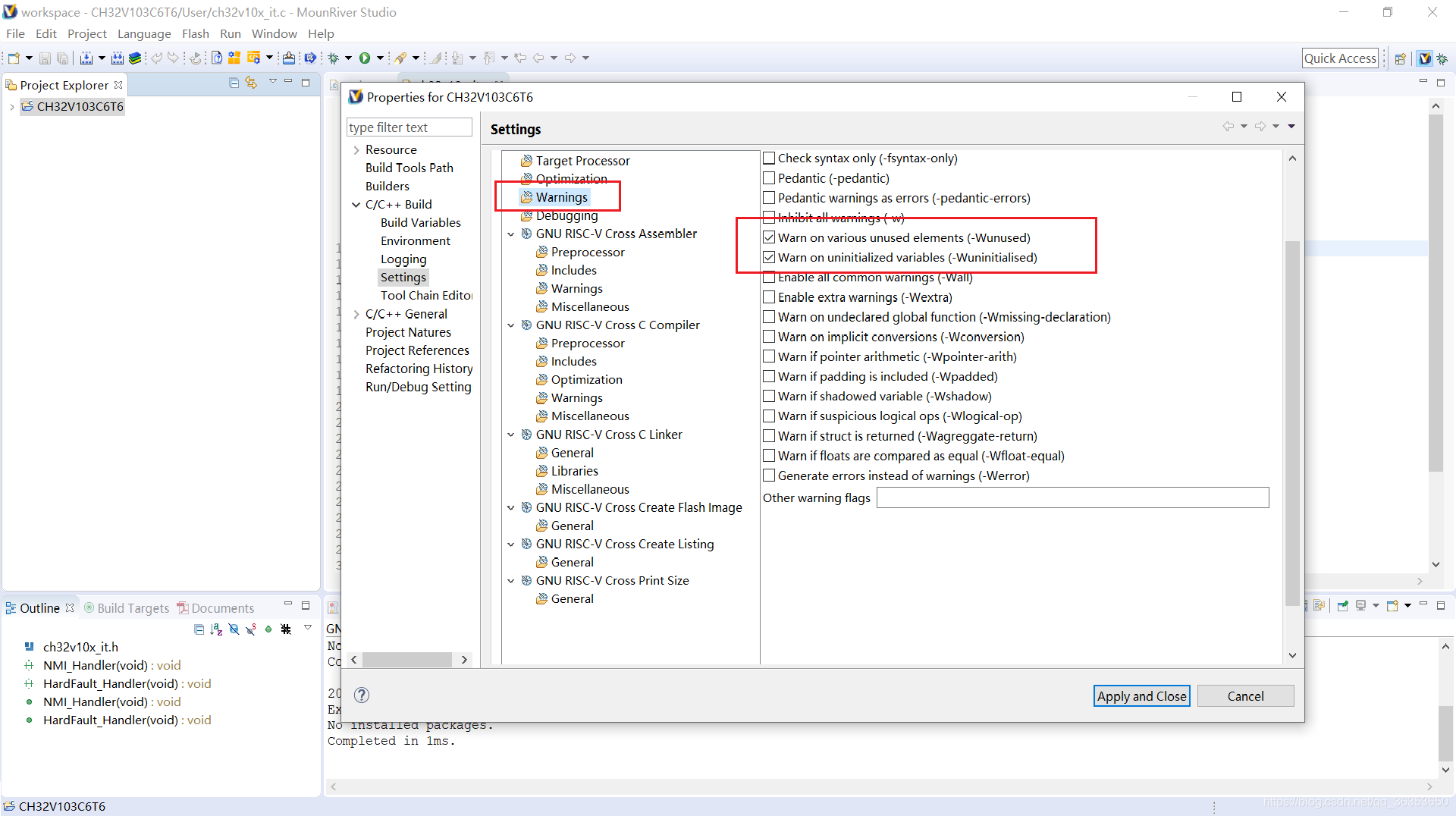Click the Save All toolbar icon

[x=63, y=58]
